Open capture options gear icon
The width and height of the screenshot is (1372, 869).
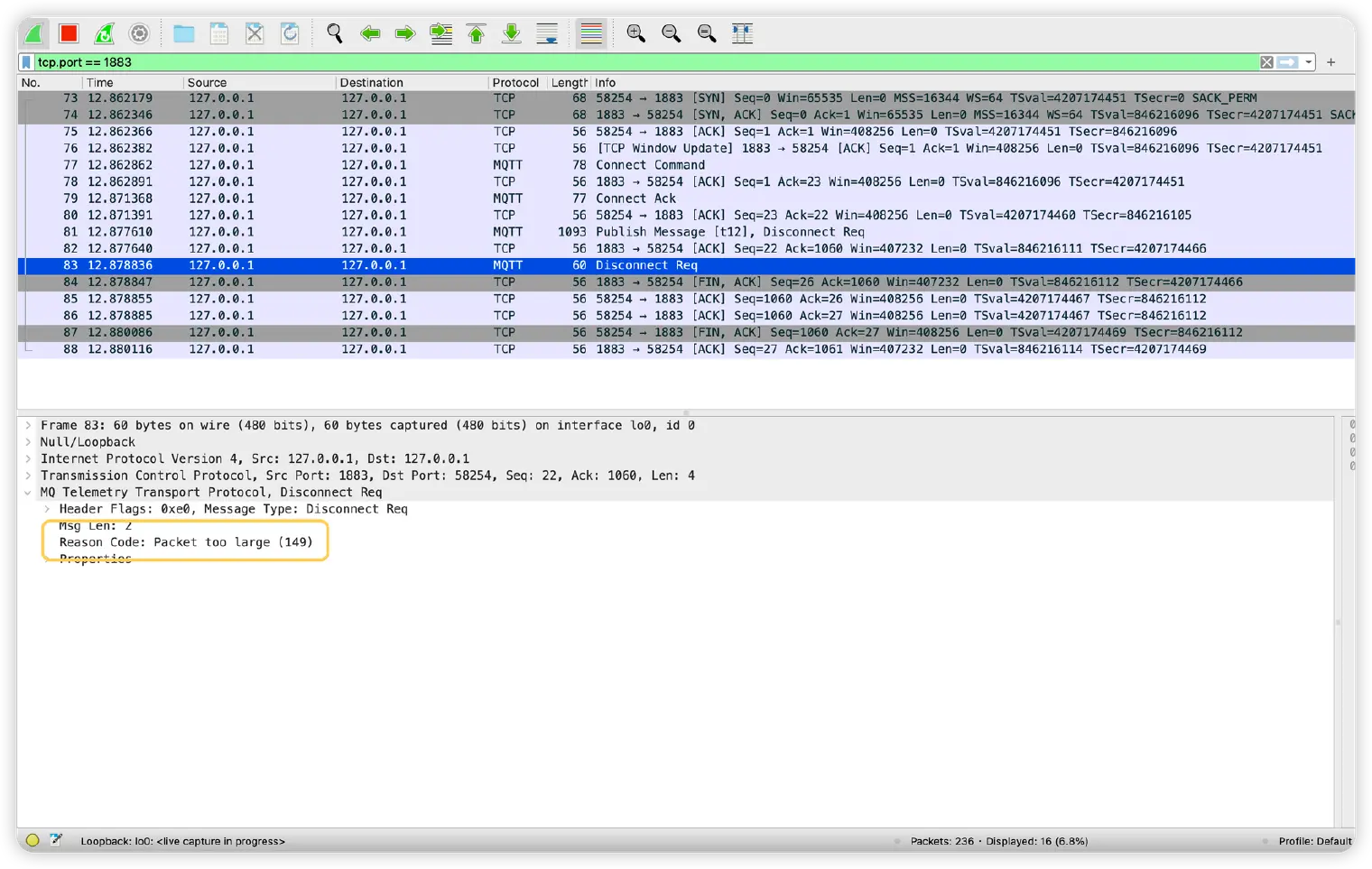[139, 33]
